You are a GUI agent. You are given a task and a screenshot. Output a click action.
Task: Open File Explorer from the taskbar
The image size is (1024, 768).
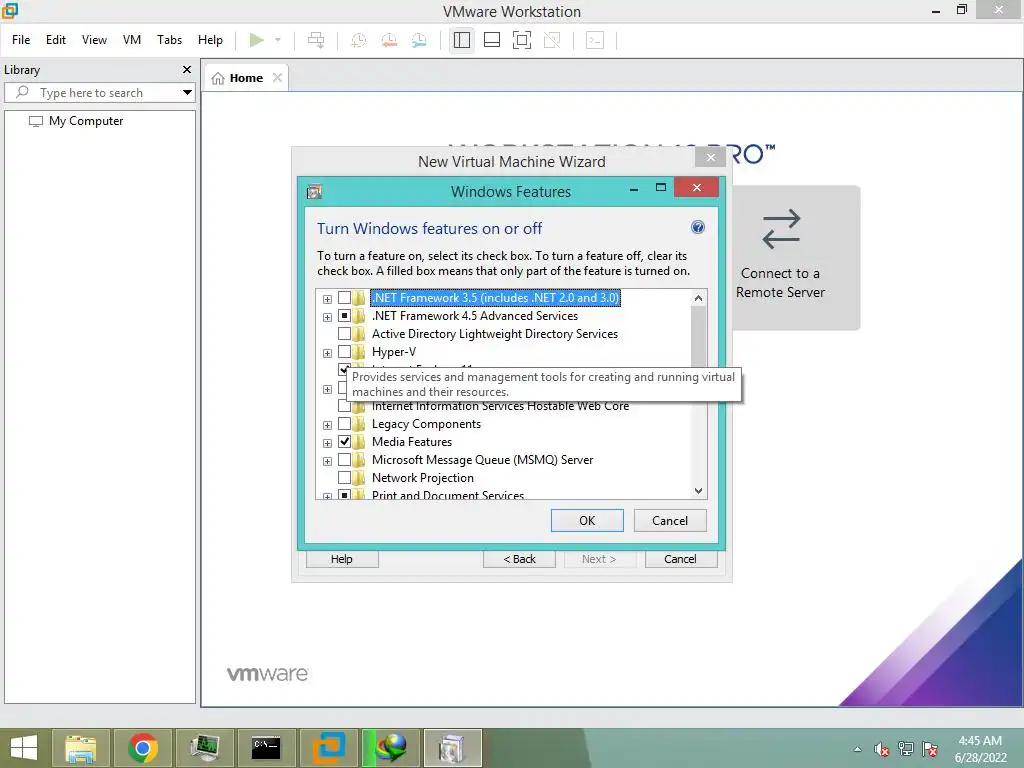[80, 748]
